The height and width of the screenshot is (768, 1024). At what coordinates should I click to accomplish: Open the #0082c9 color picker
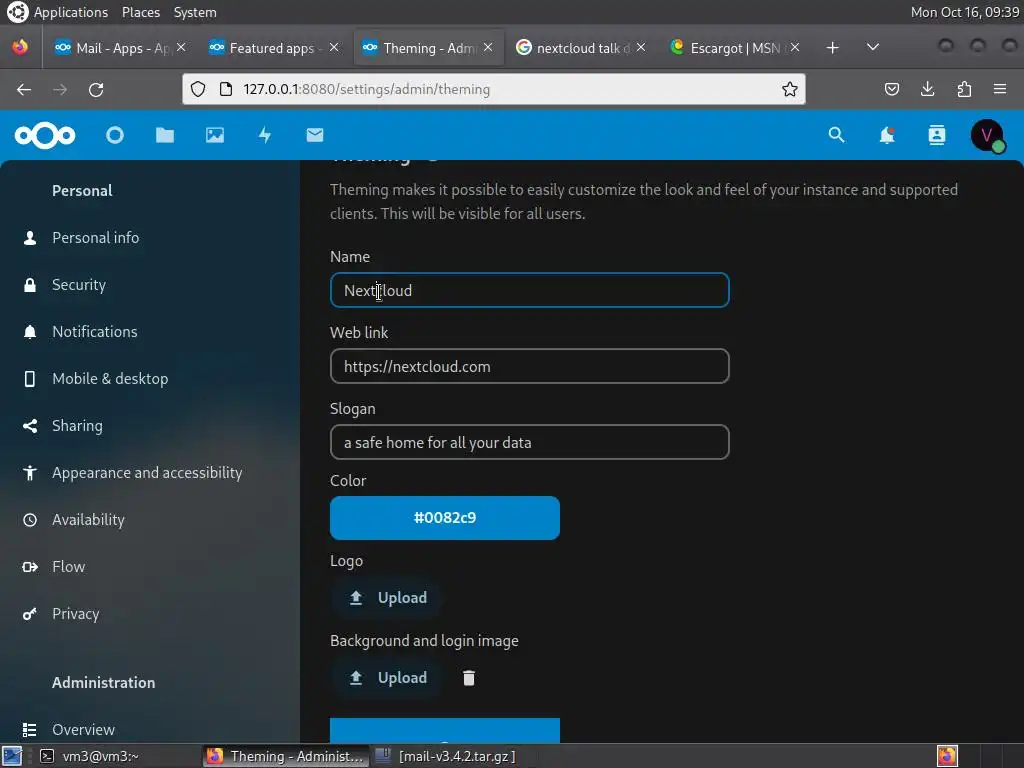point(445,518)
